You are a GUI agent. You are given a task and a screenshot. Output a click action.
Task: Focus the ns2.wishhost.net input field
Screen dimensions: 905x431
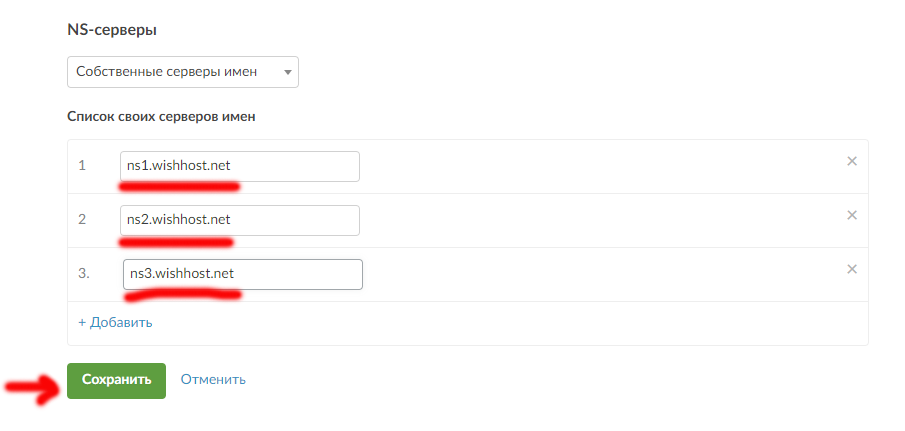[x=240, y=220]
